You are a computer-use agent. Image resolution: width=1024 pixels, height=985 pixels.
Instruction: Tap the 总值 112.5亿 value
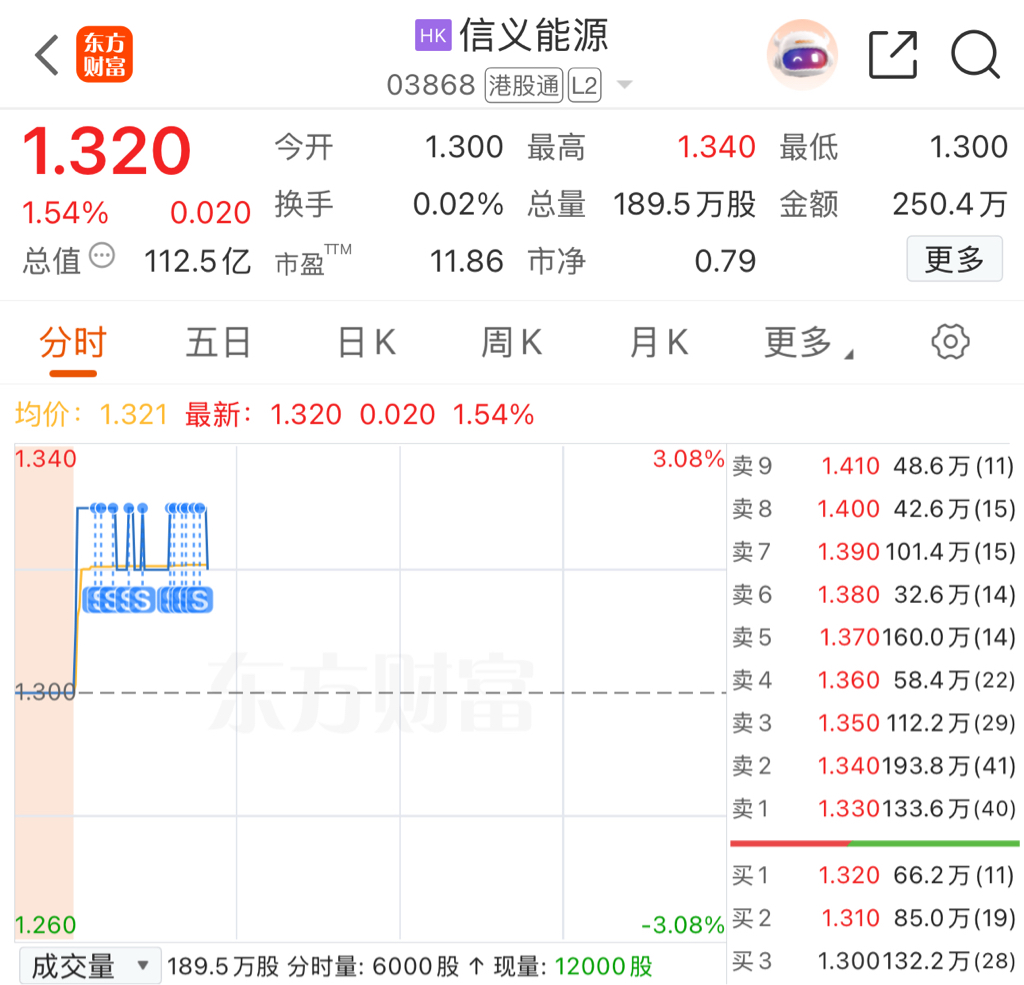(x=197, y=261)
